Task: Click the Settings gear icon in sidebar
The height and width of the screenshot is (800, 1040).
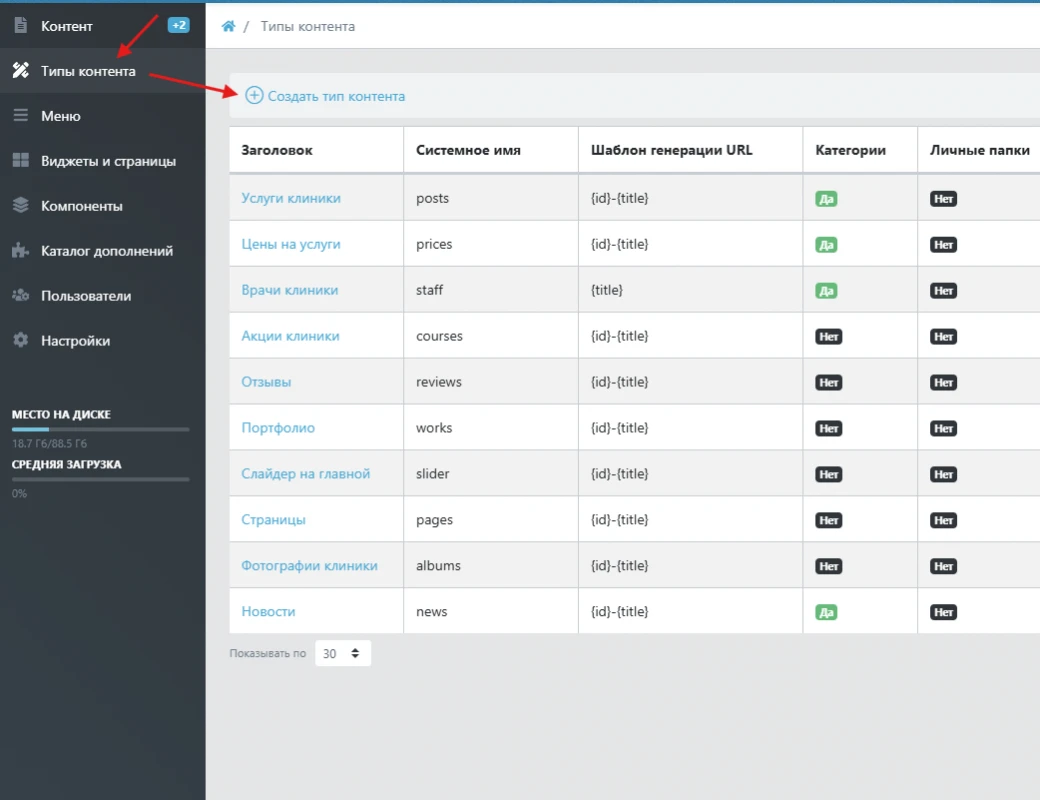Action: [20, 341]
